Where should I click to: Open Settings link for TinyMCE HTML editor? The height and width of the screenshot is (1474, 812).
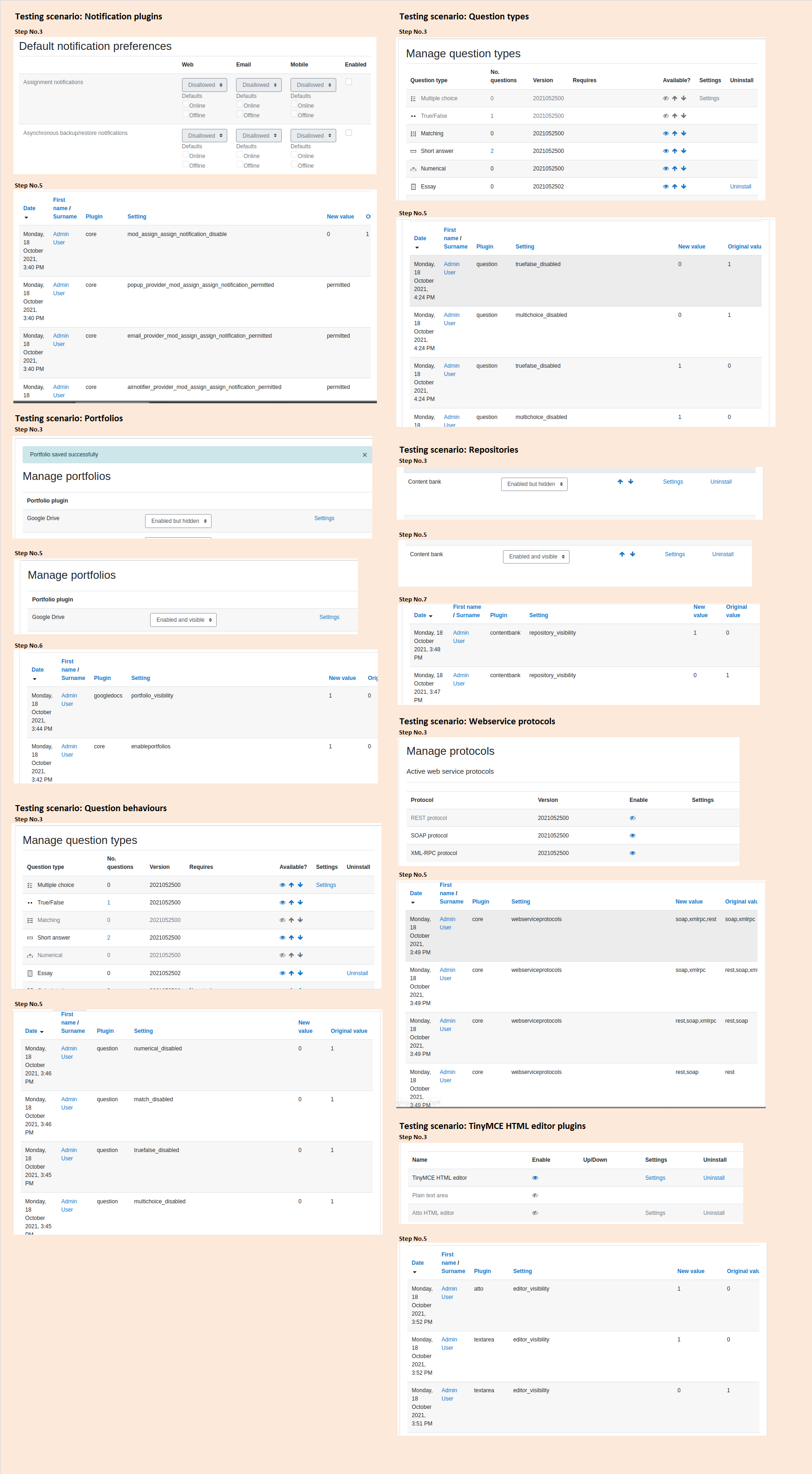[x=654, y=1178]
